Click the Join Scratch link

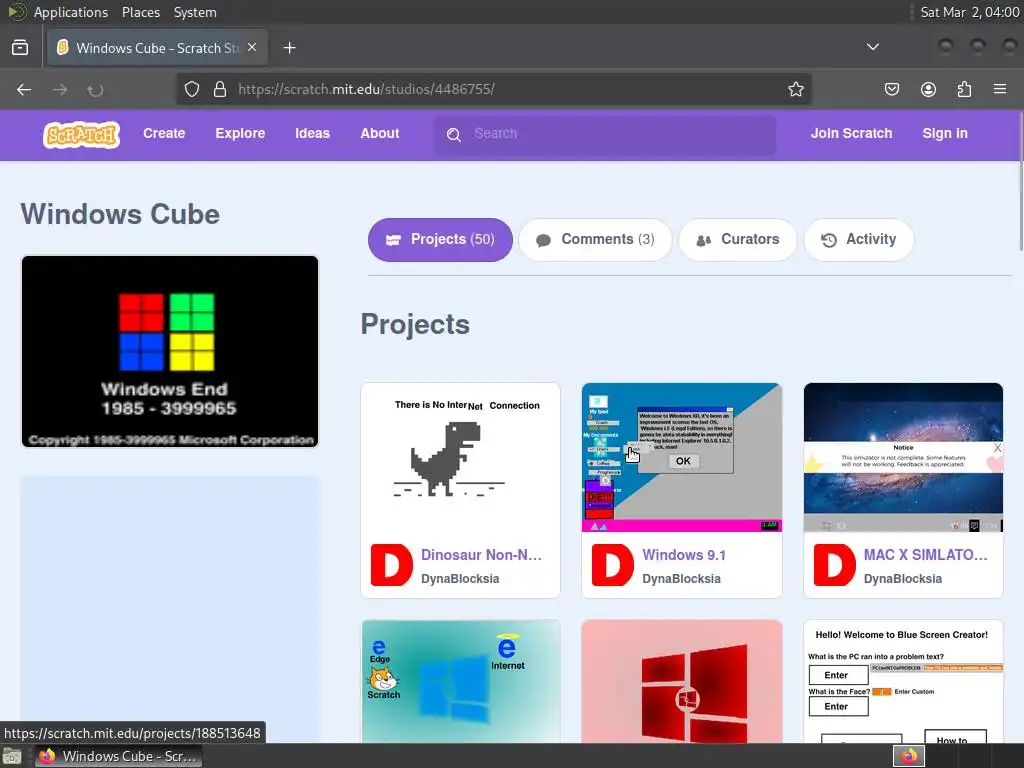pos(851,133)
